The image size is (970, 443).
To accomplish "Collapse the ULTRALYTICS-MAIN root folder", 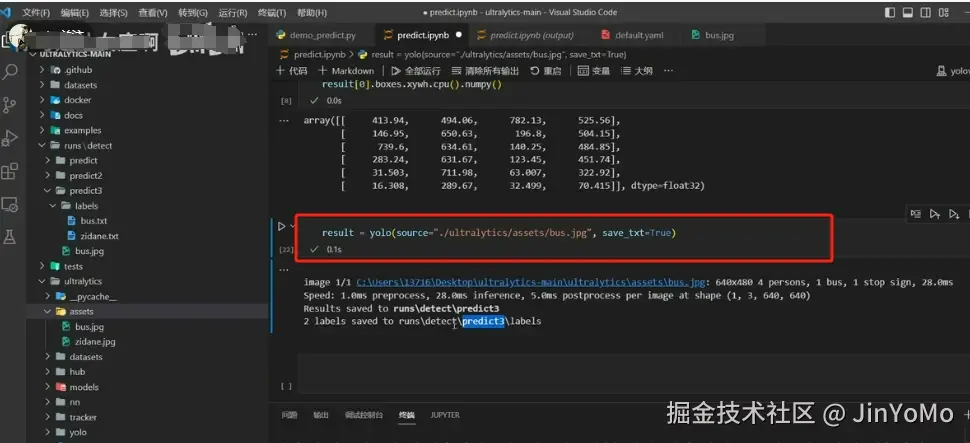I will tap(74, 54).
